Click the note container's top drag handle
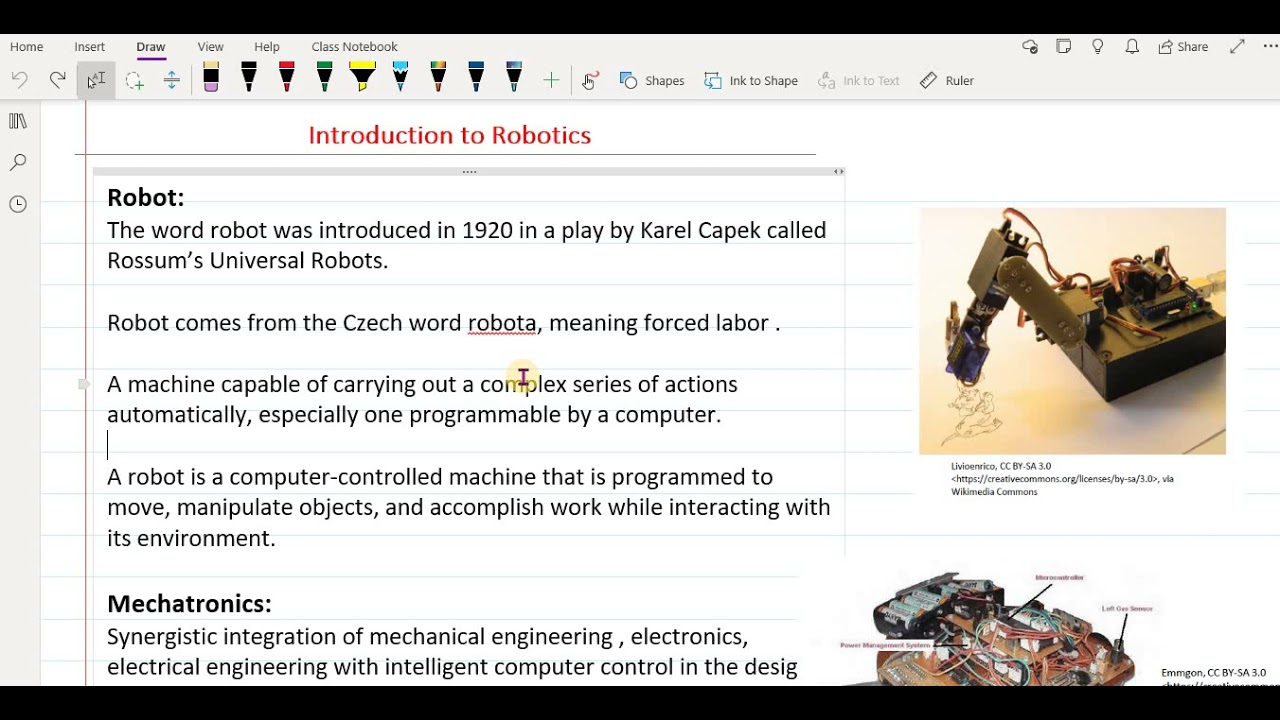Screen dimensions: 1280x720 point(469,172)
